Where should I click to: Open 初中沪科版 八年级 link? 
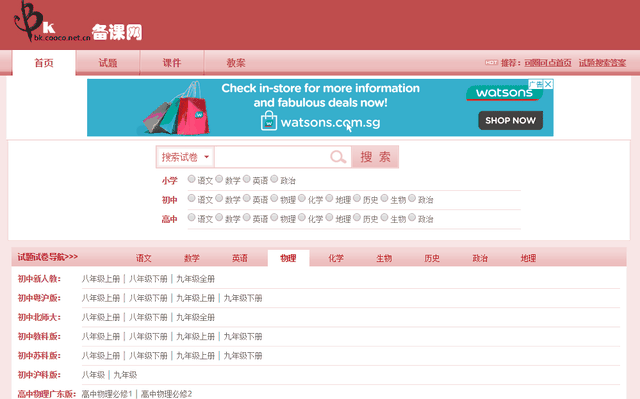(x=93, y=375)
